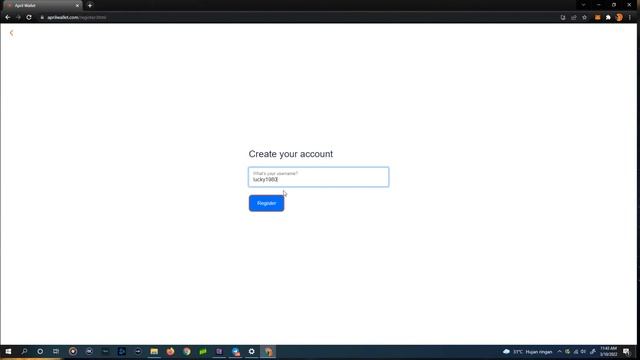Open Google Chrome from the taskbar
This screenshot has height=360, width=640.
point(187,351)
